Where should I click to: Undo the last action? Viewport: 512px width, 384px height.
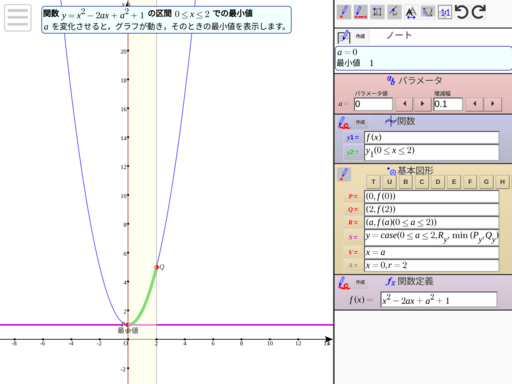pyautogui.click(x=462, y=12)
